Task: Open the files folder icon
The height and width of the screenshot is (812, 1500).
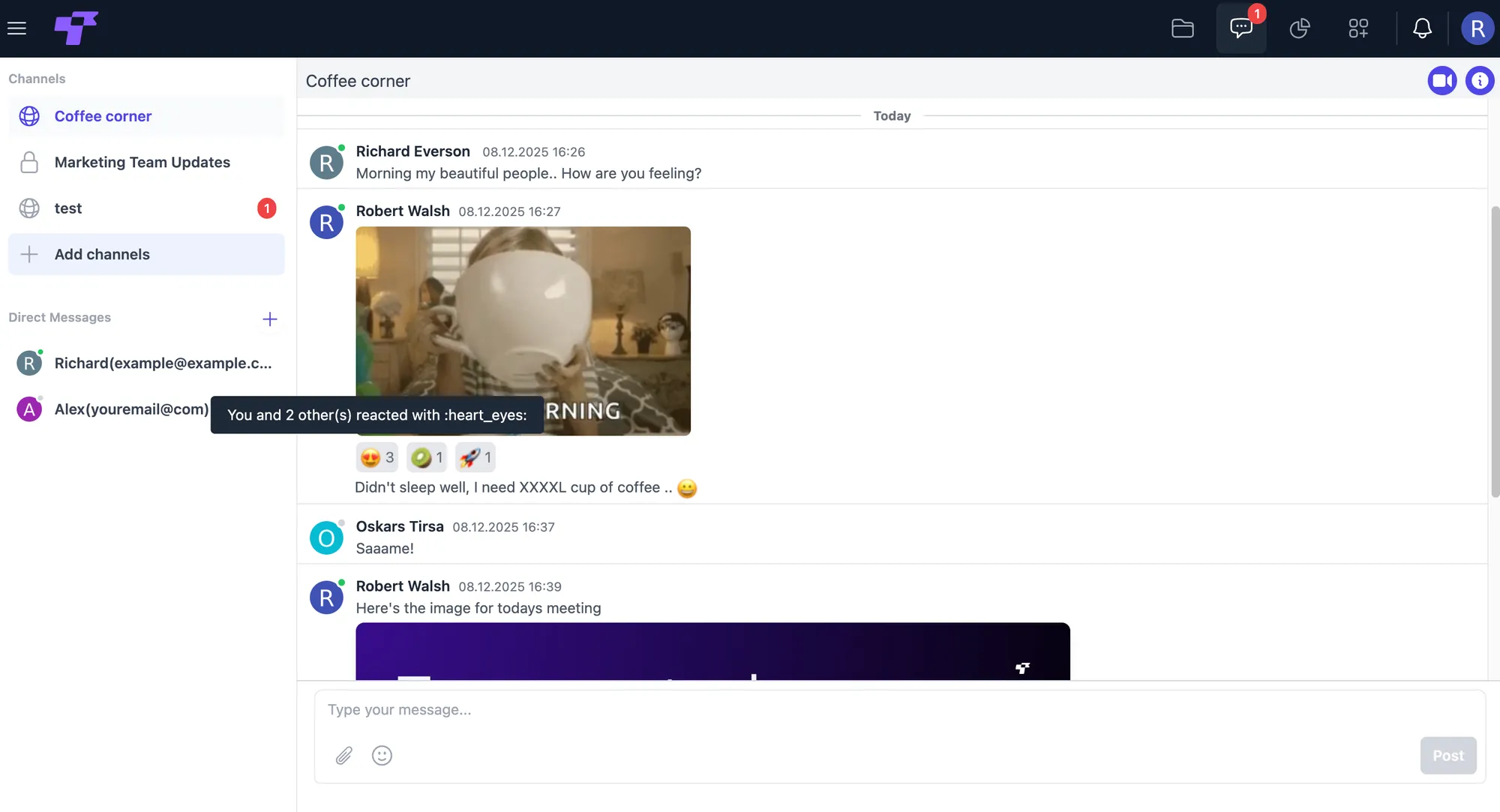Action: [x=1183, y=28]
